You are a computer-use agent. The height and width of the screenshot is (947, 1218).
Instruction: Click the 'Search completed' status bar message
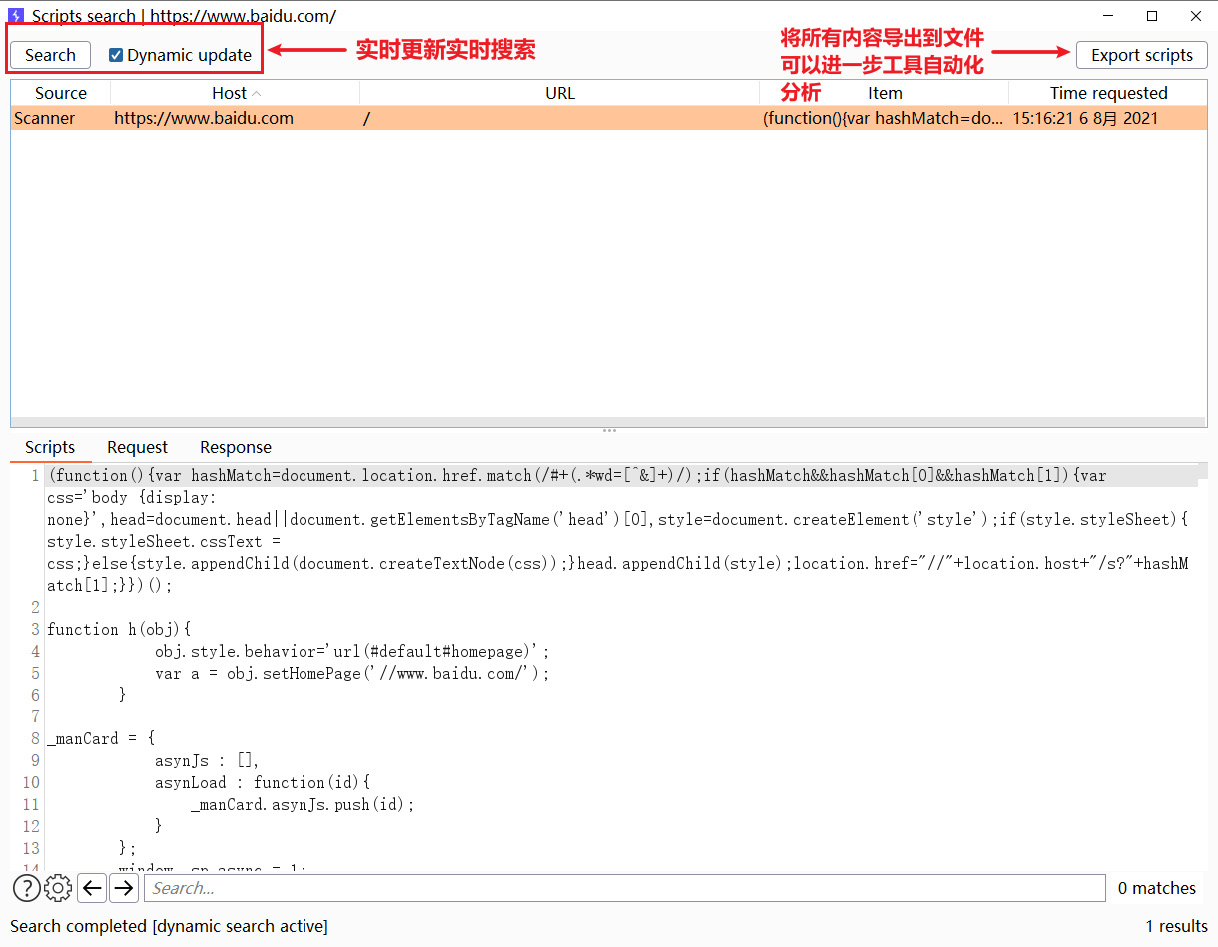tap(169, 926)
